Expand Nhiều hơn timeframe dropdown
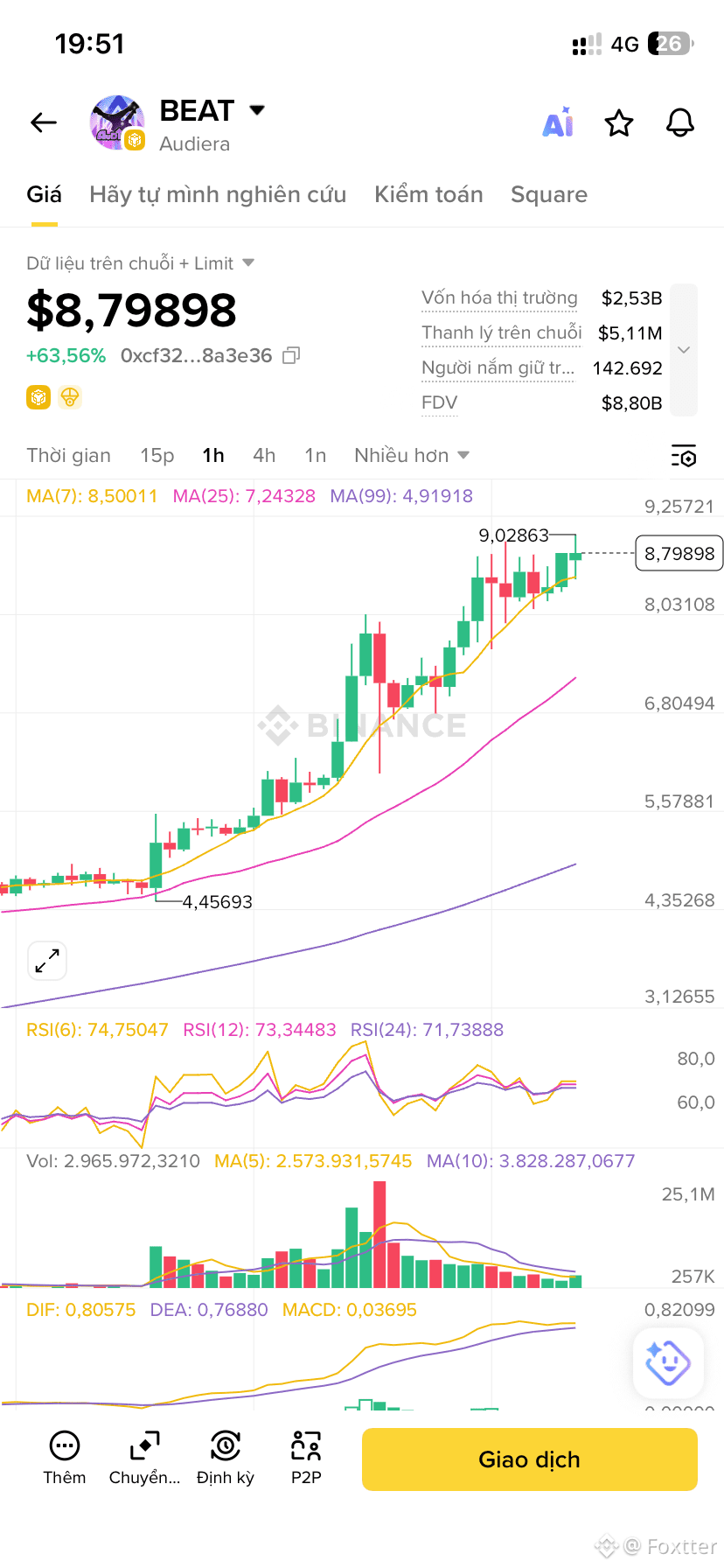The image size is (724, 1568). 412,455
